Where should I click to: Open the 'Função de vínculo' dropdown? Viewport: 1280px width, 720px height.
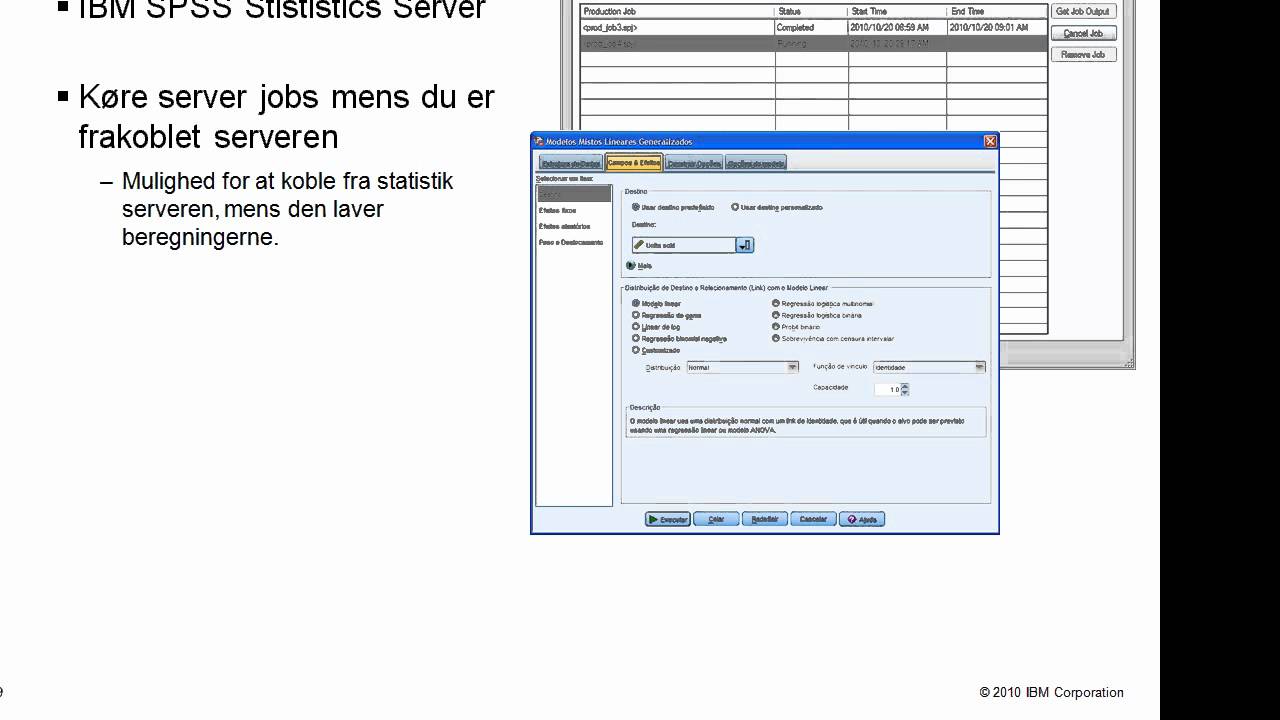click(x=929, y=367)
